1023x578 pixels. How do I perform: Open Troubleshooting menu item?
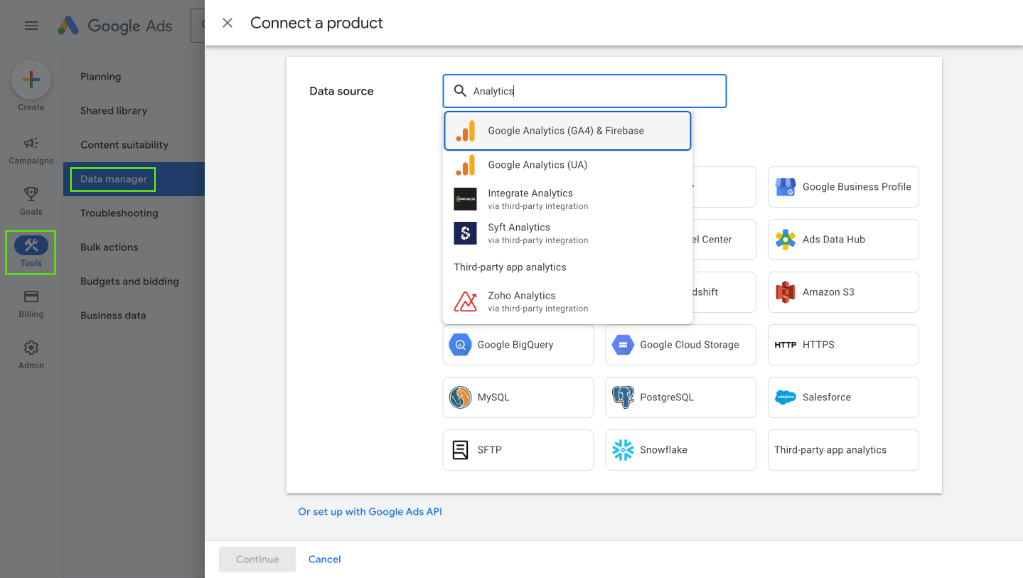[x=119, y=213]
